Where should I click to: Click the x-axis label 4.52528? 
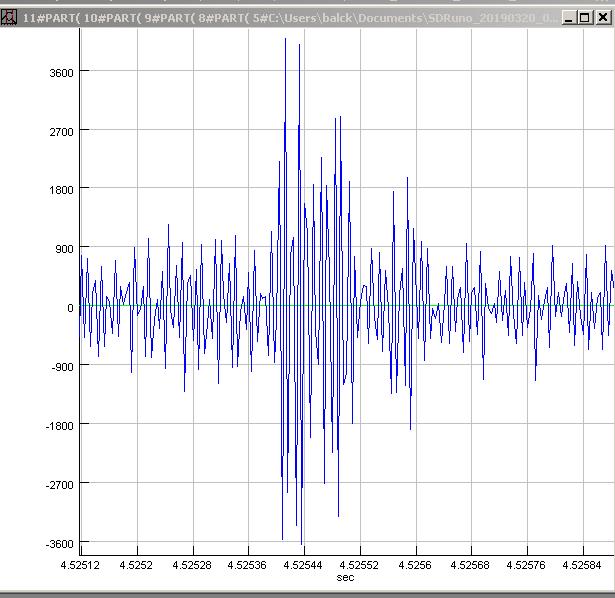pyautogui.click(x=192, y=565)
